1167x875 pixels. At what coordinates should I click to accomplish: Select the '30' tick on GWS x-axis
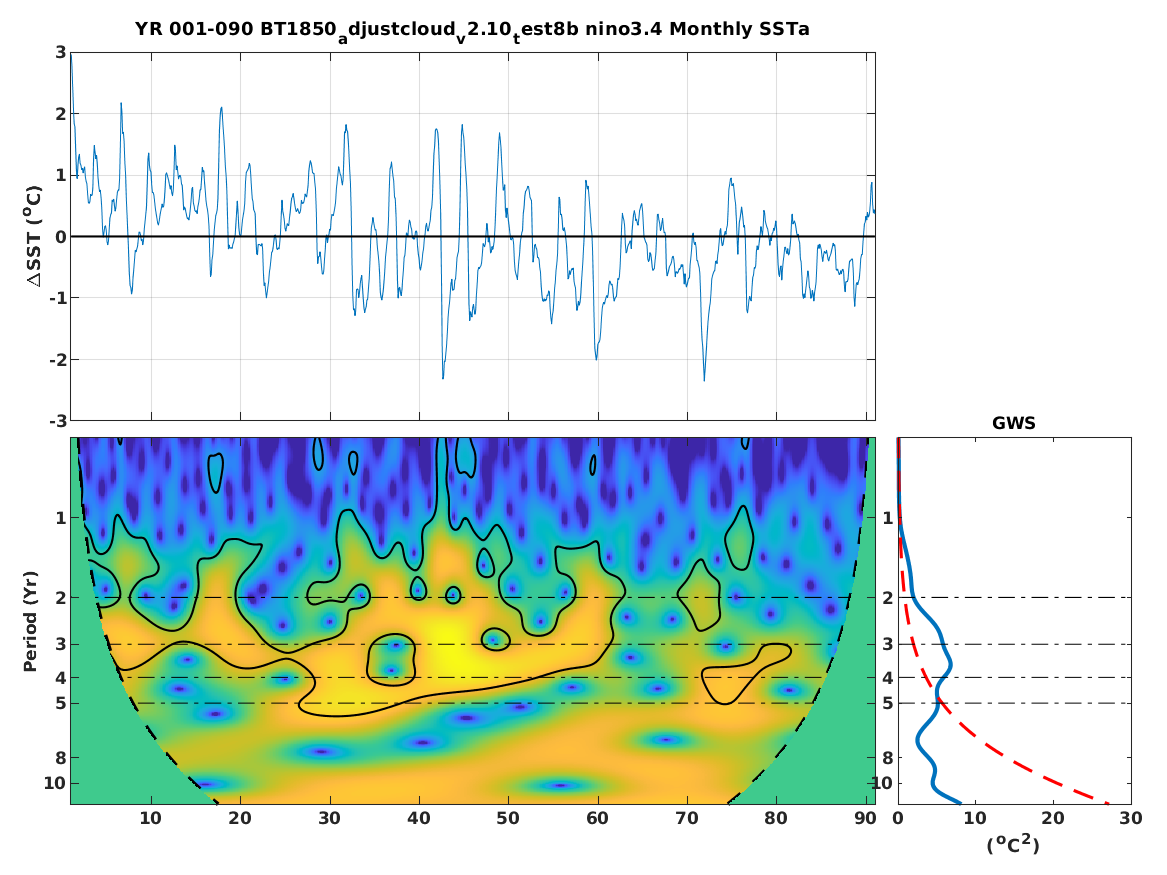[x=1131, y=818]
